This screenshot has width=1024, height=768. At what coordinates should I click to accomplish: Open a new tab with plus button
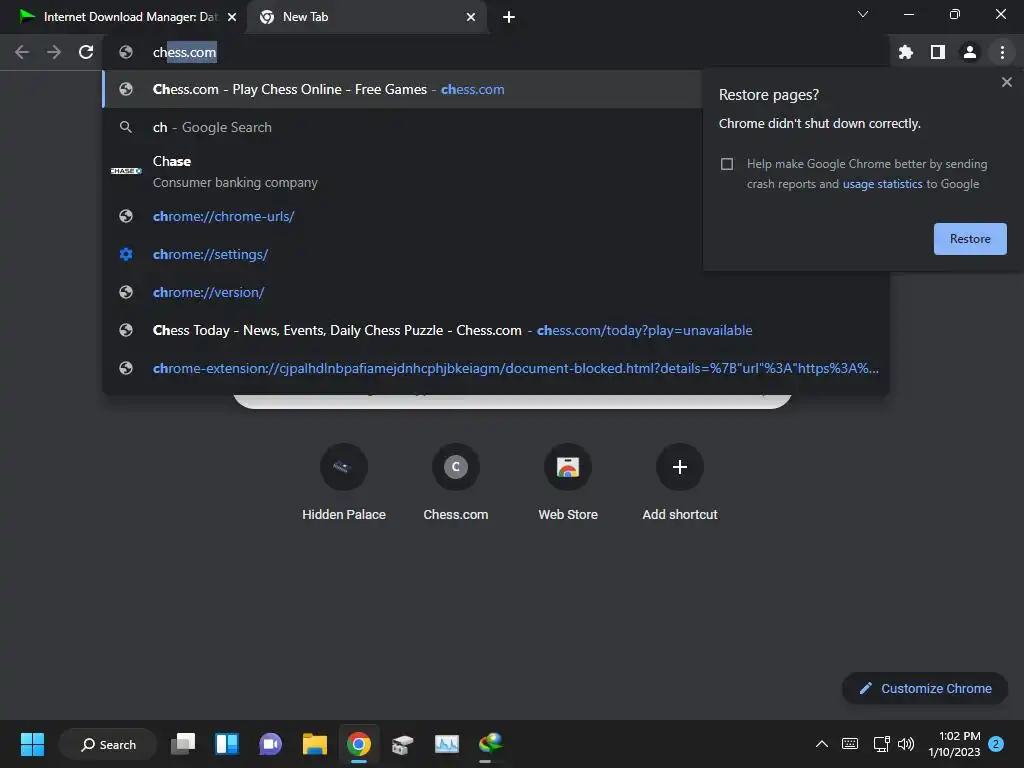point(509,17)
